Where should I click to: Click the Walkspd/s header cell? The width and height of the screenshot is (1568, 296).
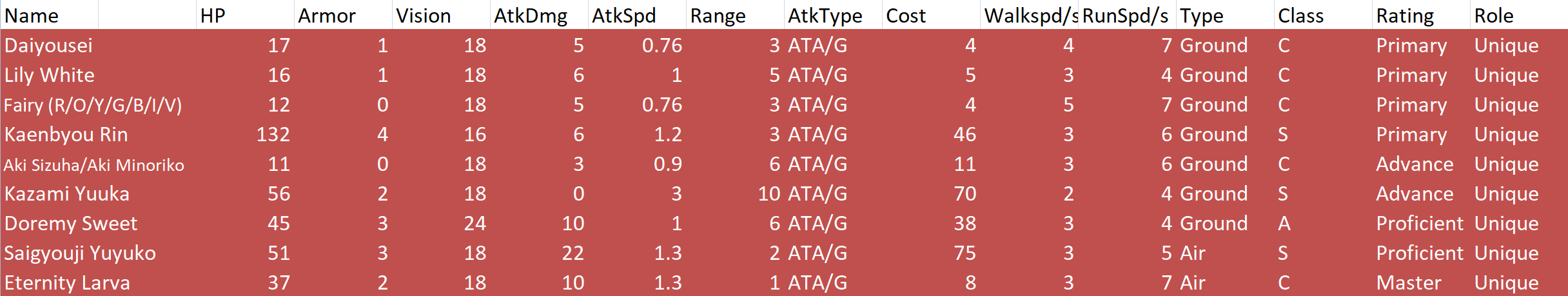[x=1030, y=15]
